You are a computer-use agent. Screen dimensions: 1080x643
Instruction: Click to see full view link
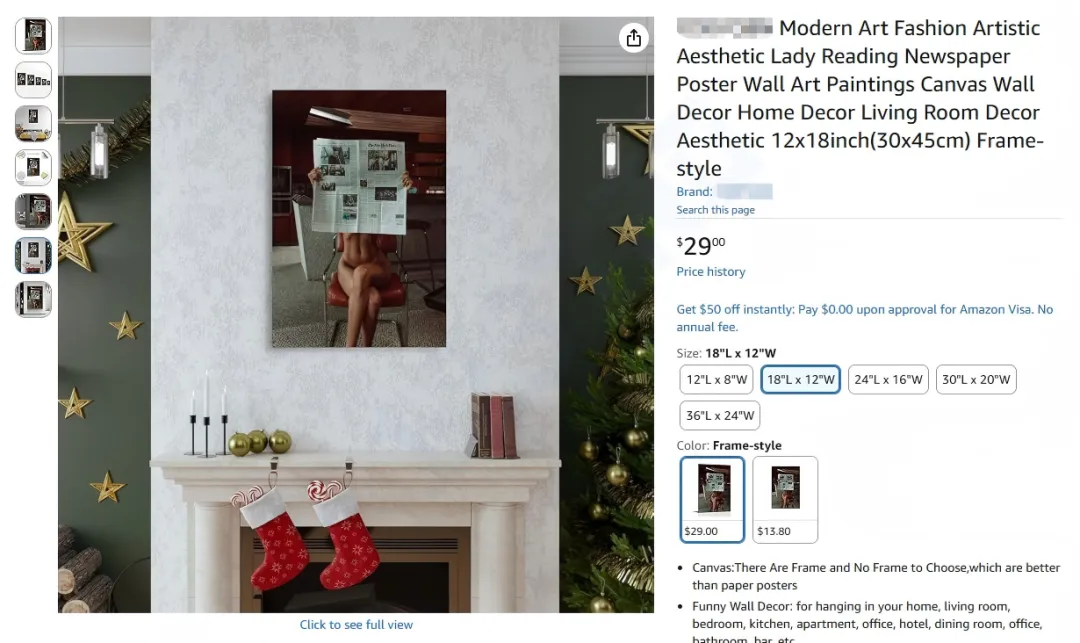click(356, 624)
